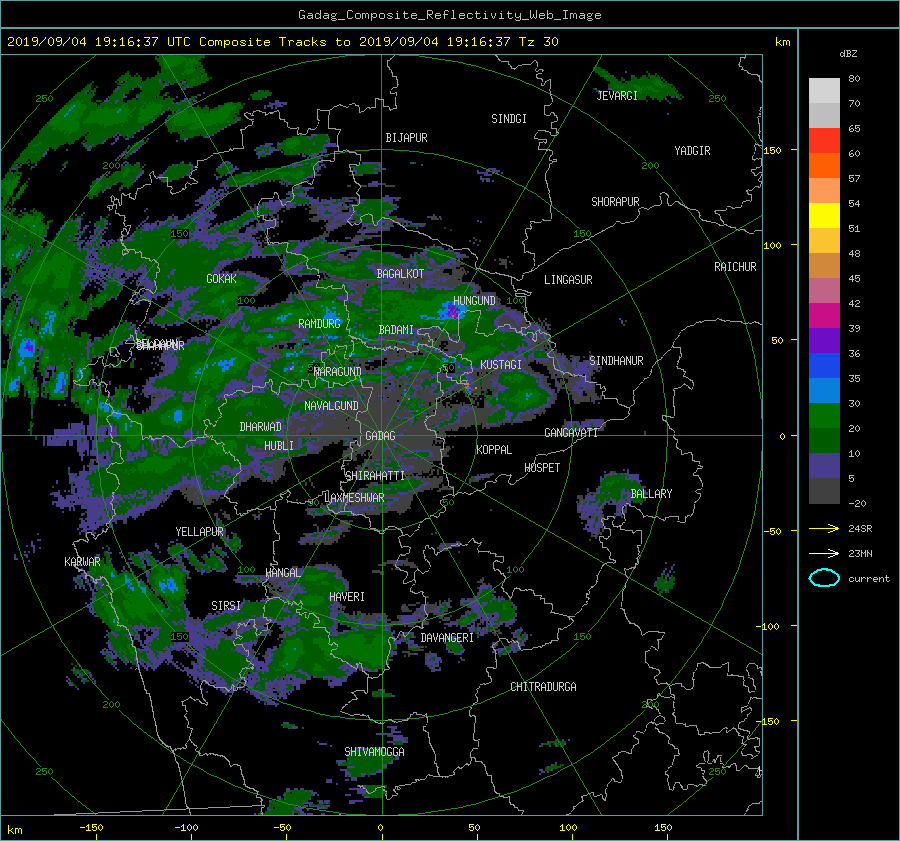Click the GANGAVATI city label
Screen dimensions: 900x841
pyautogui.click(x=571, y=432)
